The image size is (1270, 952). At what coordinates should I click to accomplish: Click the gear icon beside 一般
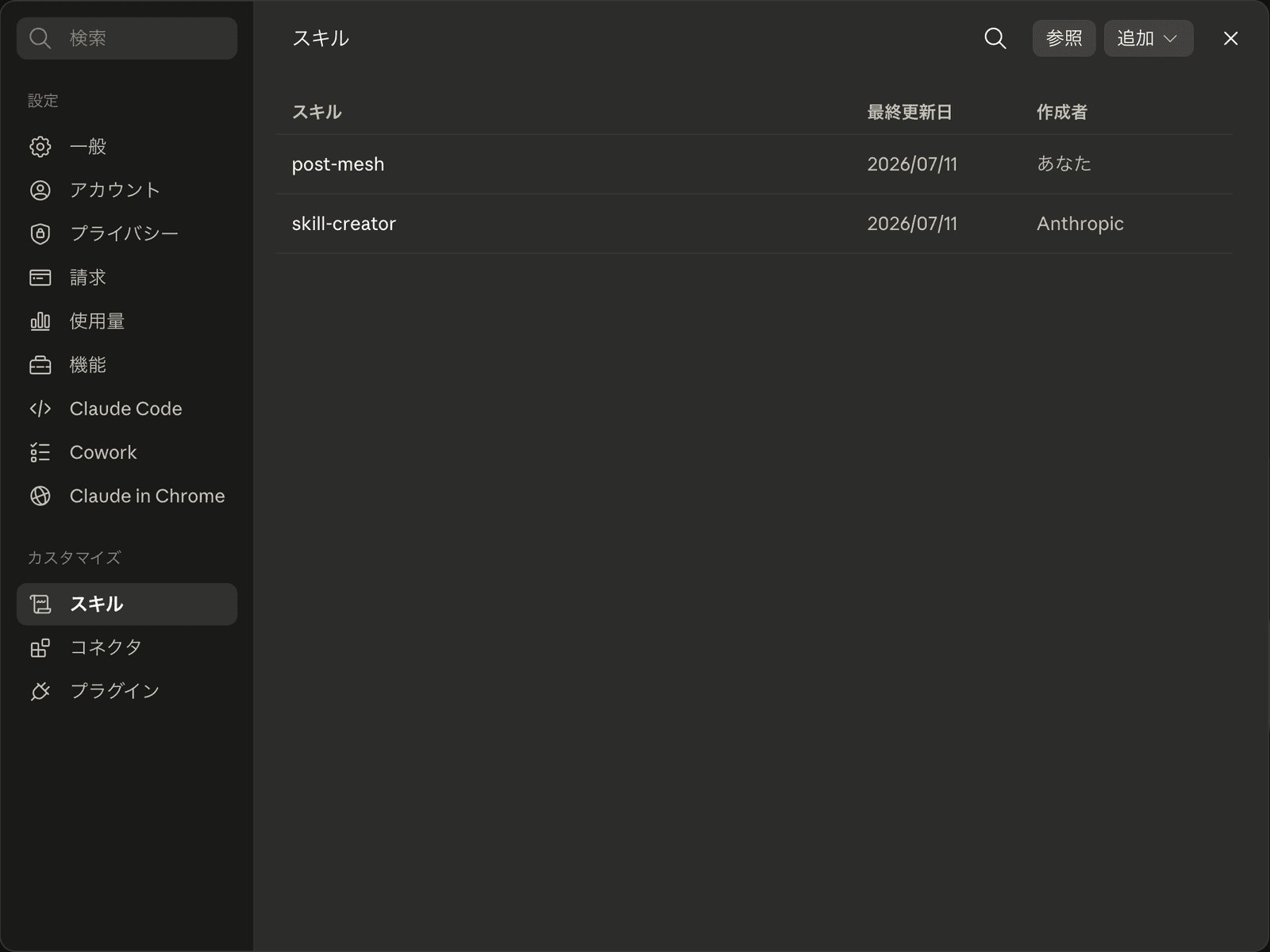[40, 147]
